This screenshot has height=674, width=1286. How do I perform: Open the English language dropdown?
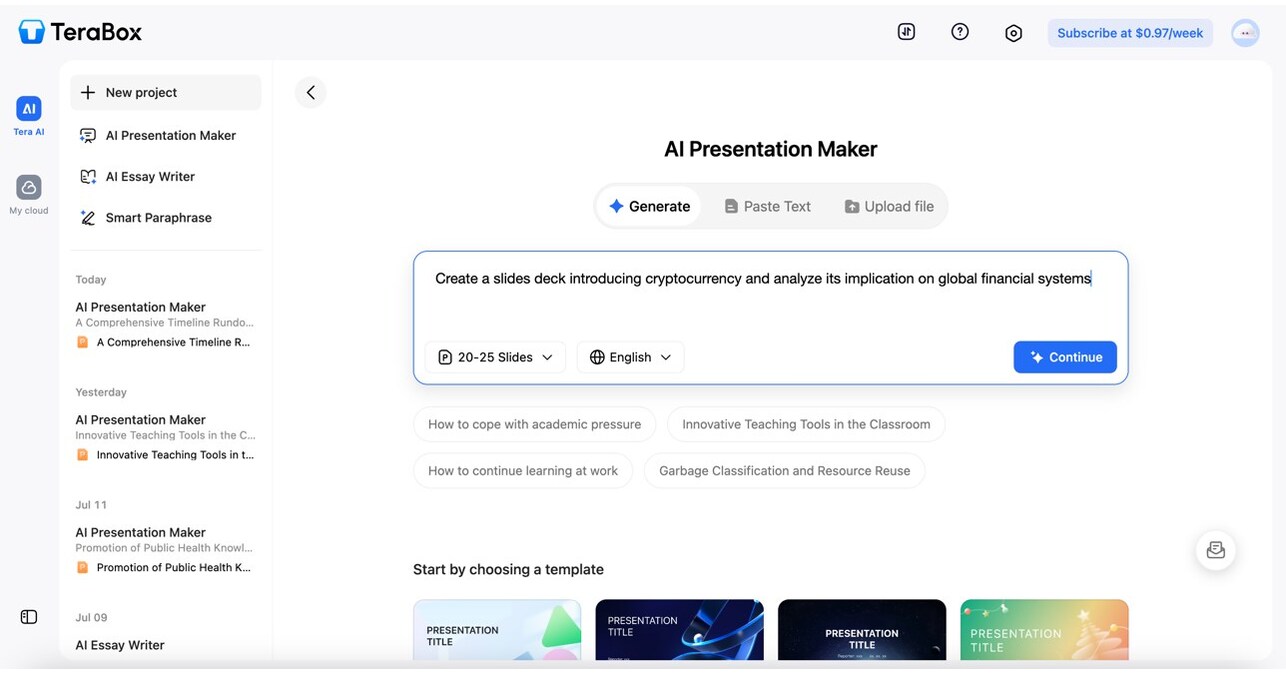[630, 356]
